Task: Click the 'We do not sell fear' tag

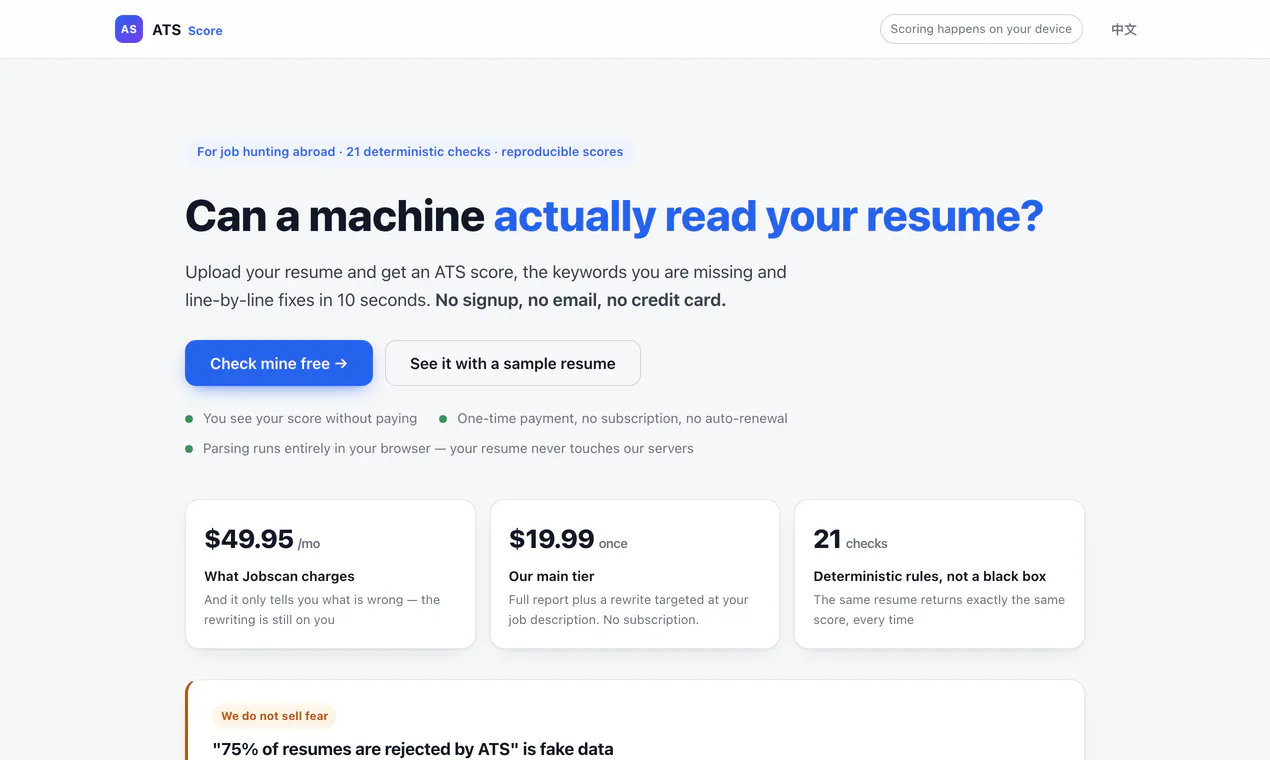Action: [274, 716]
